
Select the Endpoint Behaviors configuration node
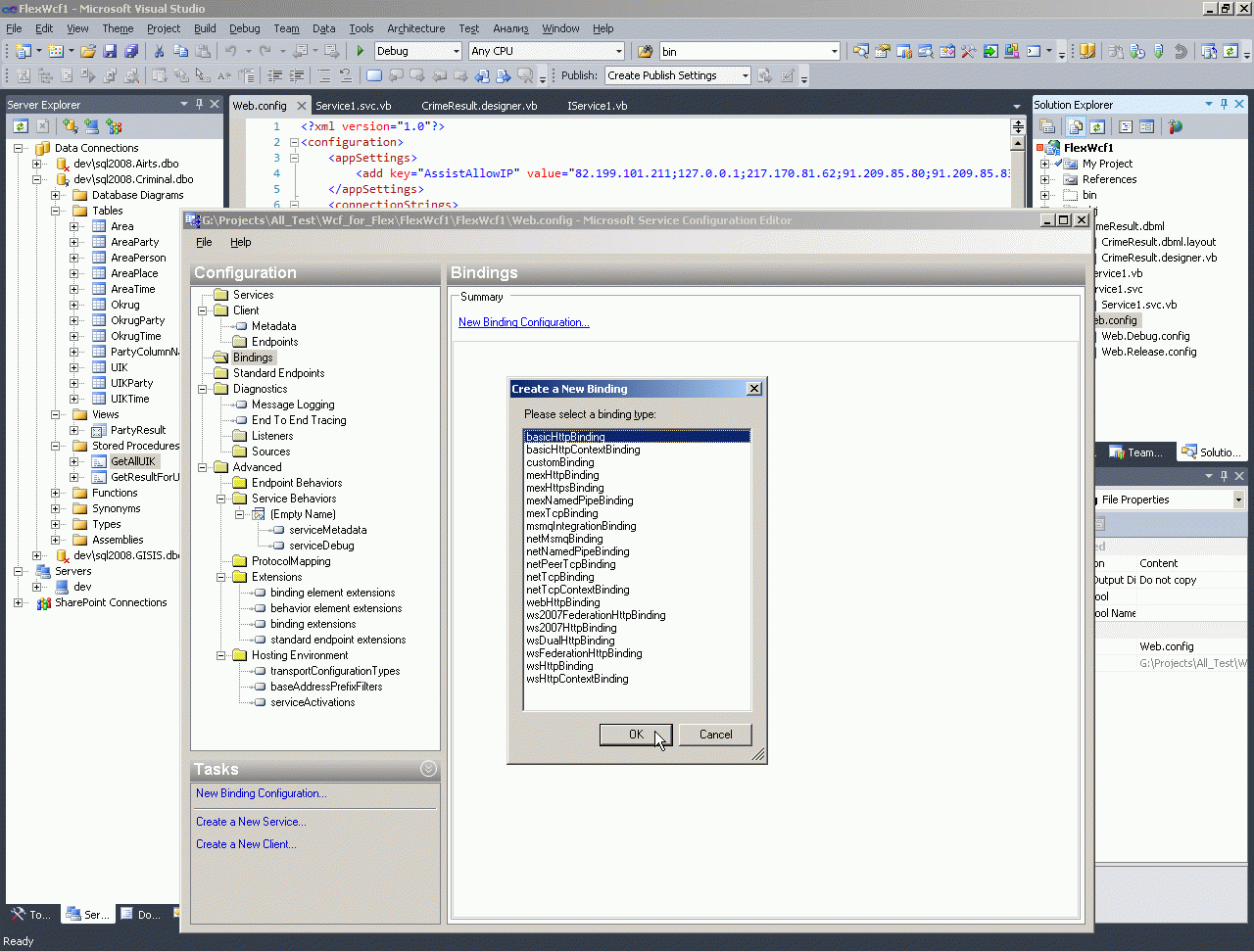click(297, 483)
